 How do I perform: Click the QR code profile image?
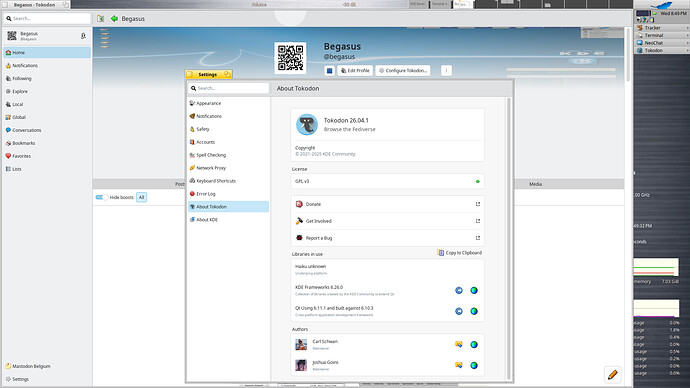[290, 58]
